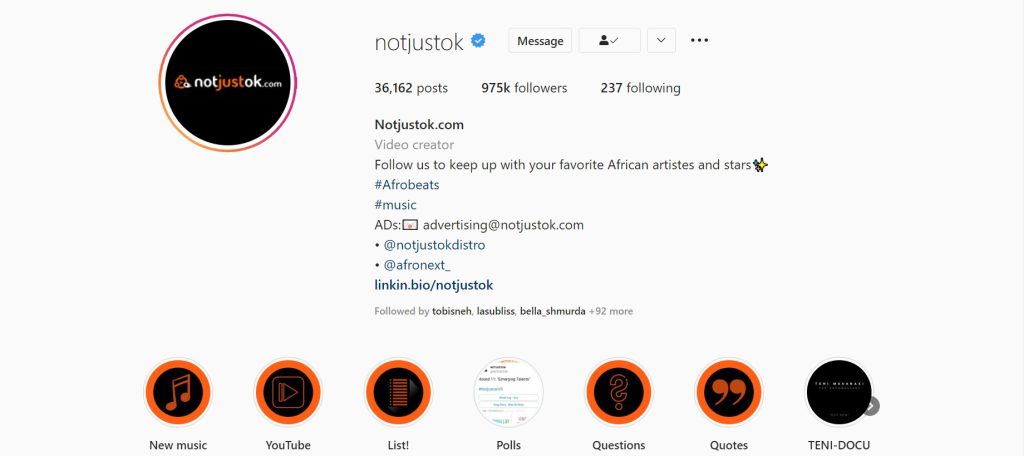Click the verified badge next to notjustok

tap(479, 41)
